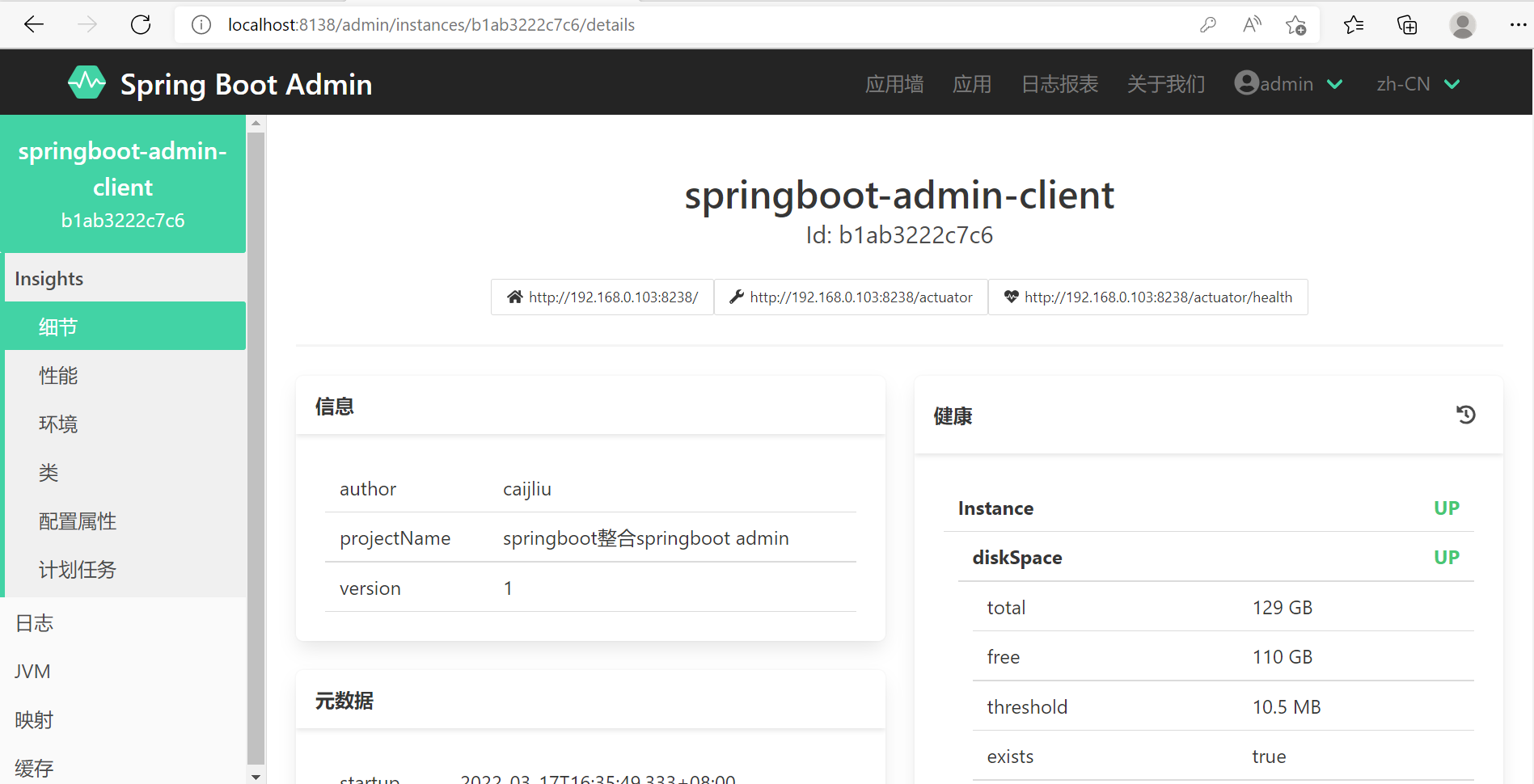This screenshot has width=1534, height=784.
Task: Open the 日志报表 nav item
Action: (x=1059, y=84)
